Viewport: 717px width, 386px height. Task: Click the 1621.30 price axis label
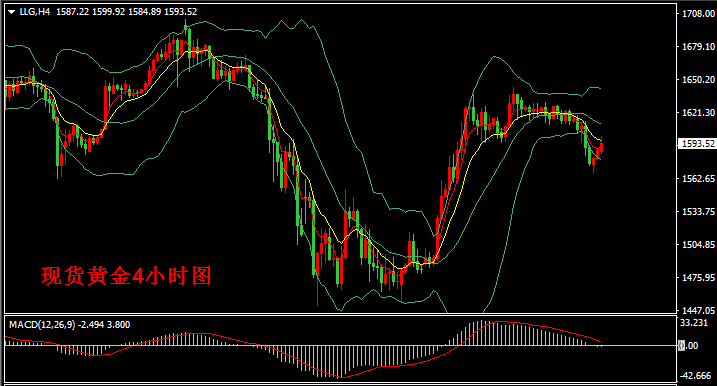[x=698, y=113]
